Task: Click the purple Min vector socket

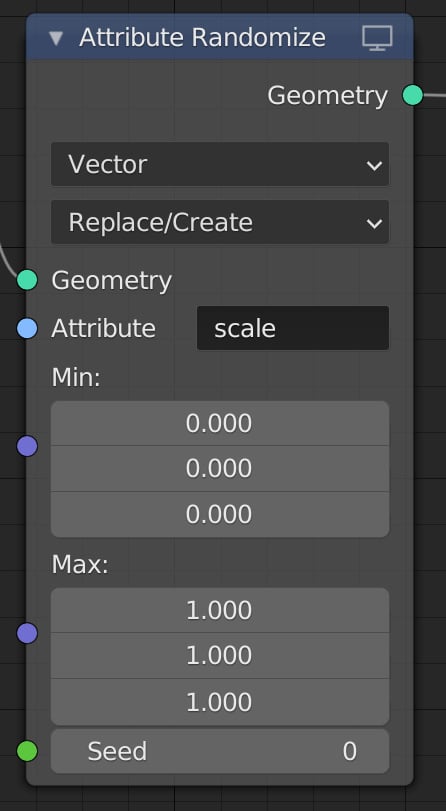Action: (27, 446)
